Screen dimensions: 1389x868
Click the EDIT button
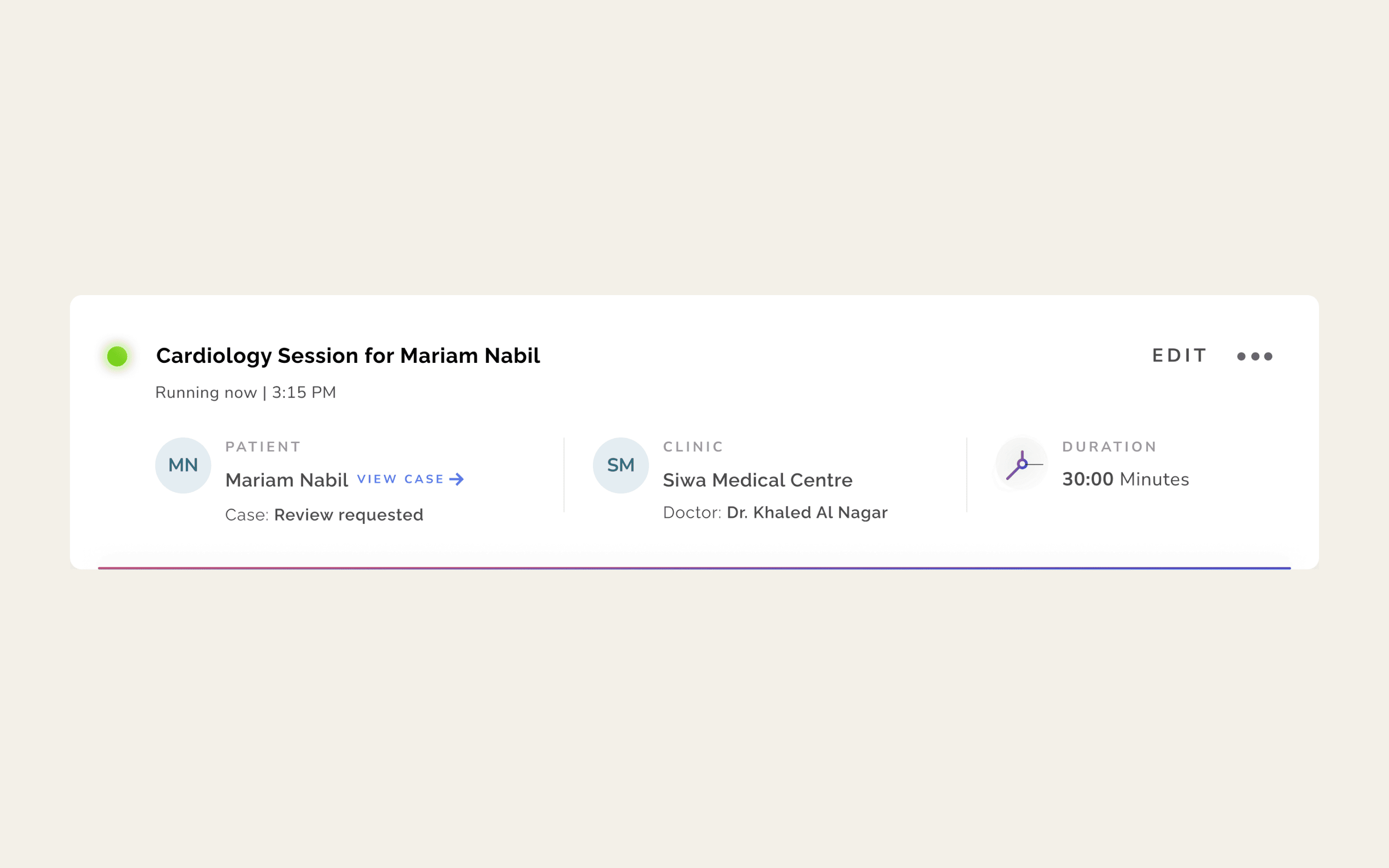pyautogui.click(x=1179, y=355)
